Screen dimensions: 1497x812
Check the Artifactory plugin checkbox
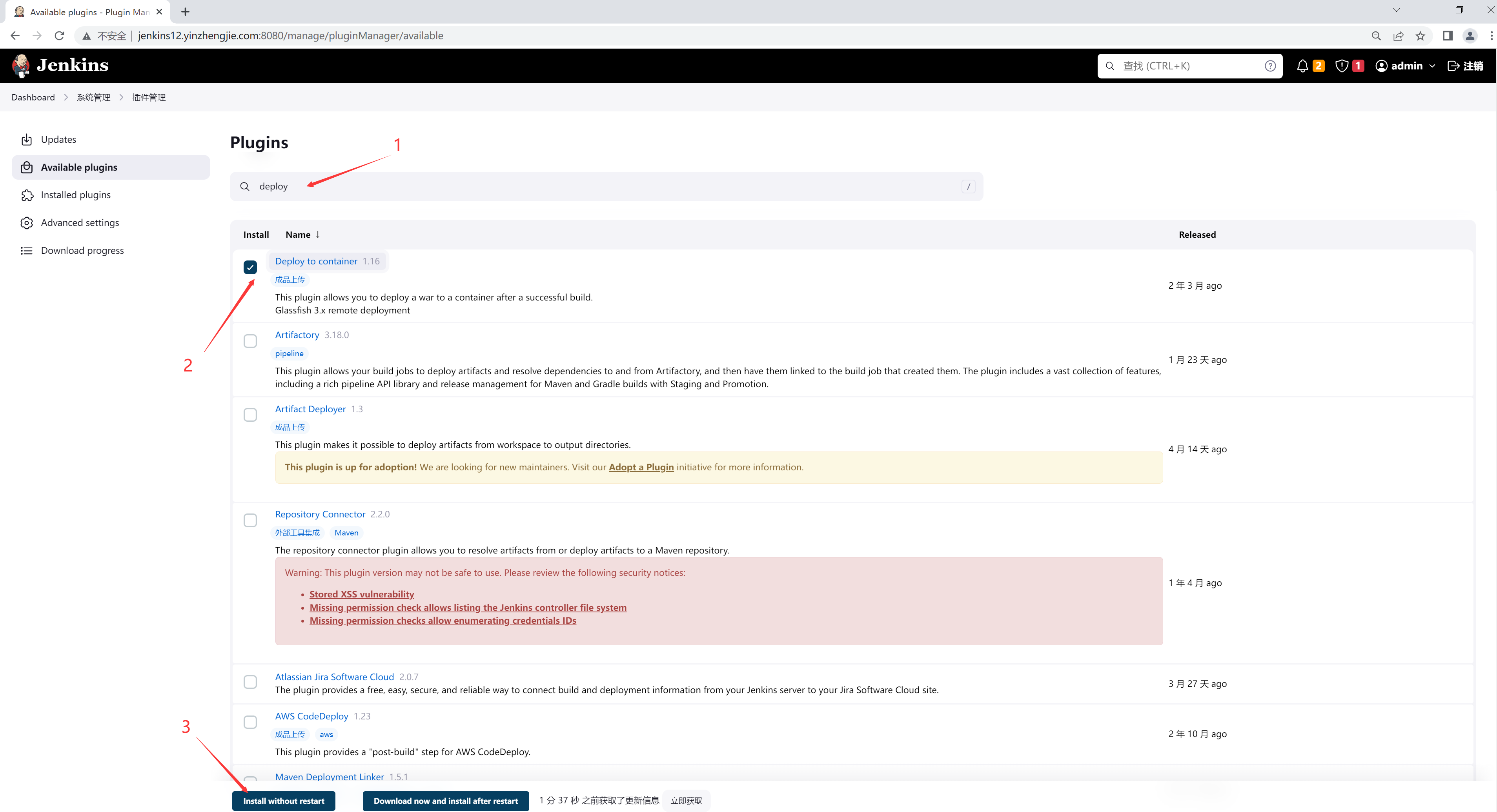pos(250,341)
